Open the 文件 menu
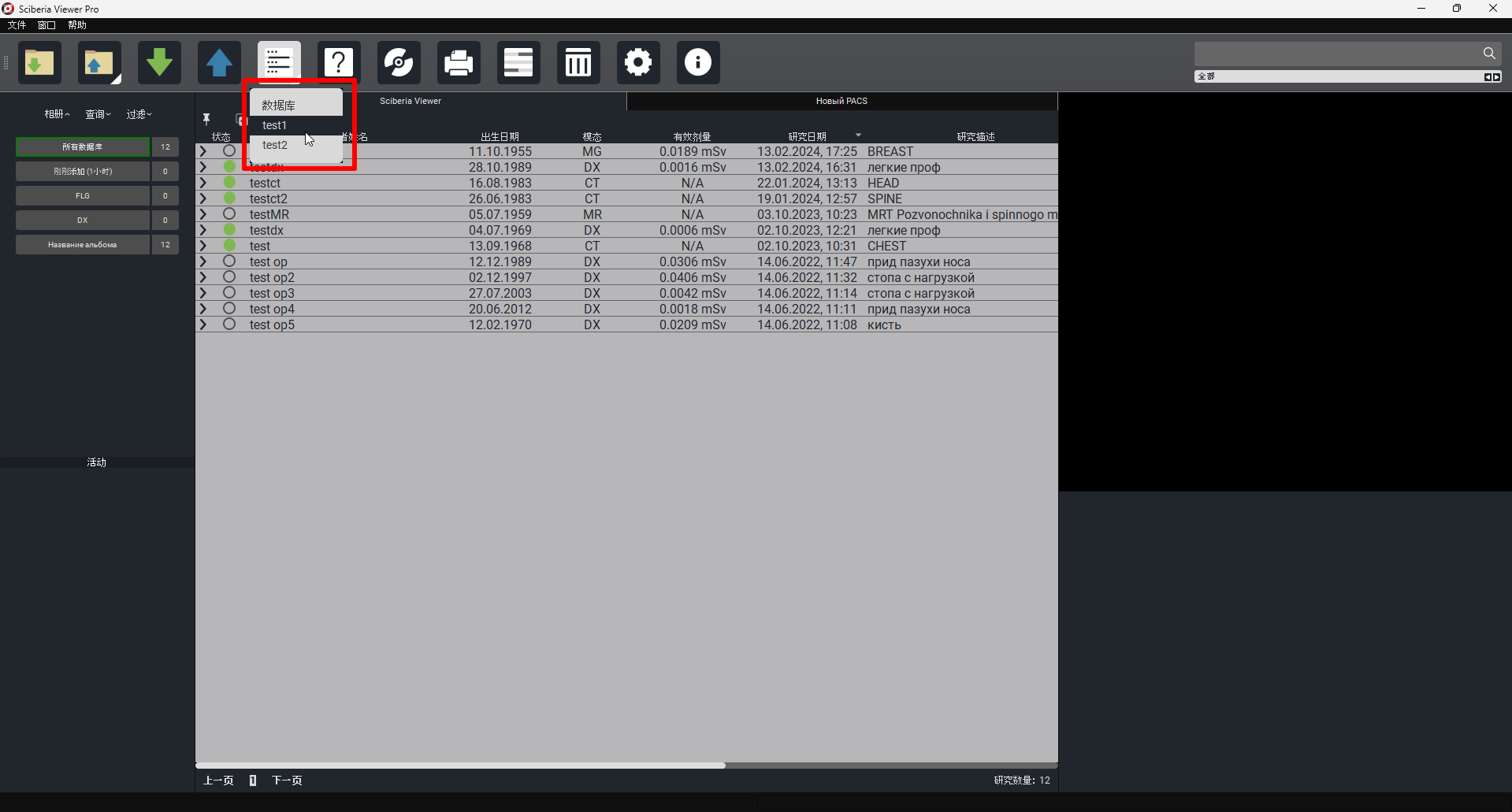 pyautogui.click(x=17, y=25)
